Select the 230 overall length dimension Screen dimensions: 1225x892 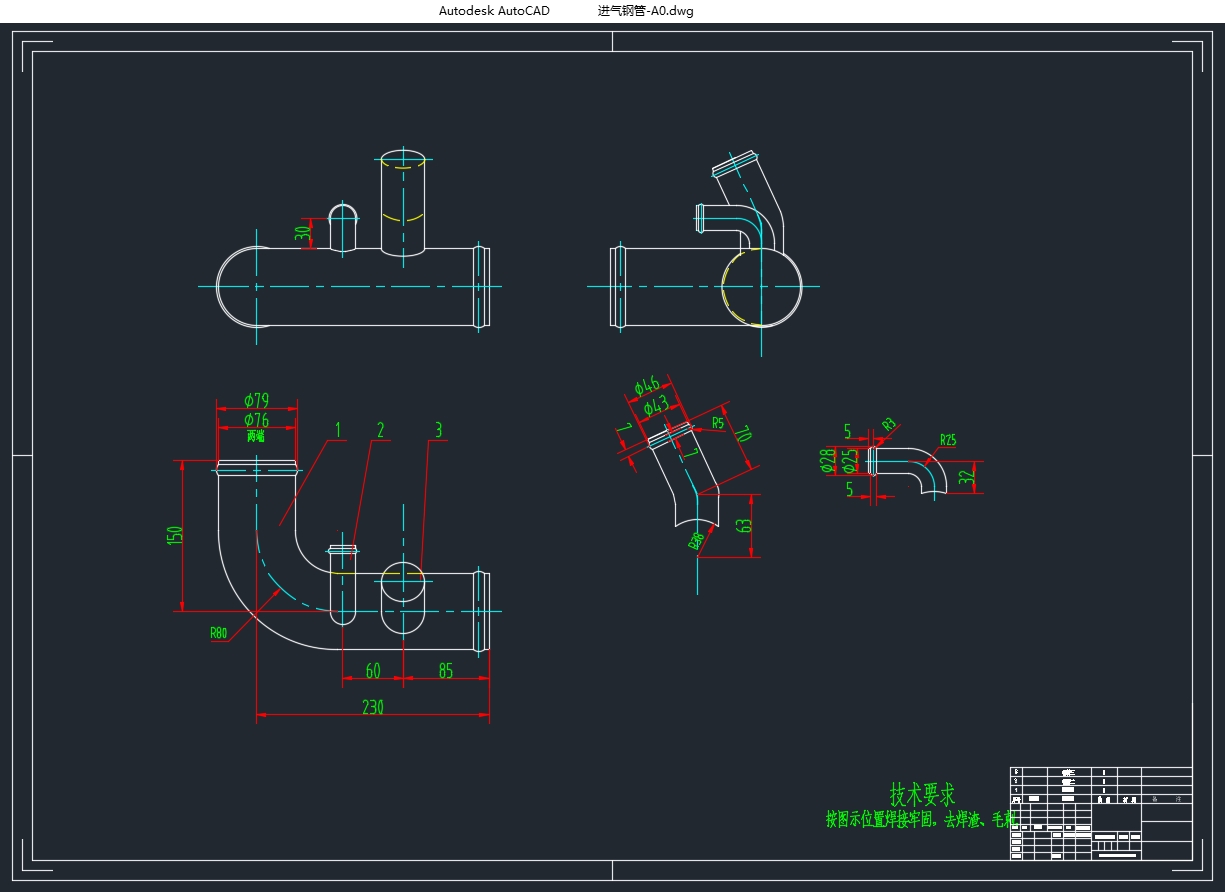coord(372,706)
